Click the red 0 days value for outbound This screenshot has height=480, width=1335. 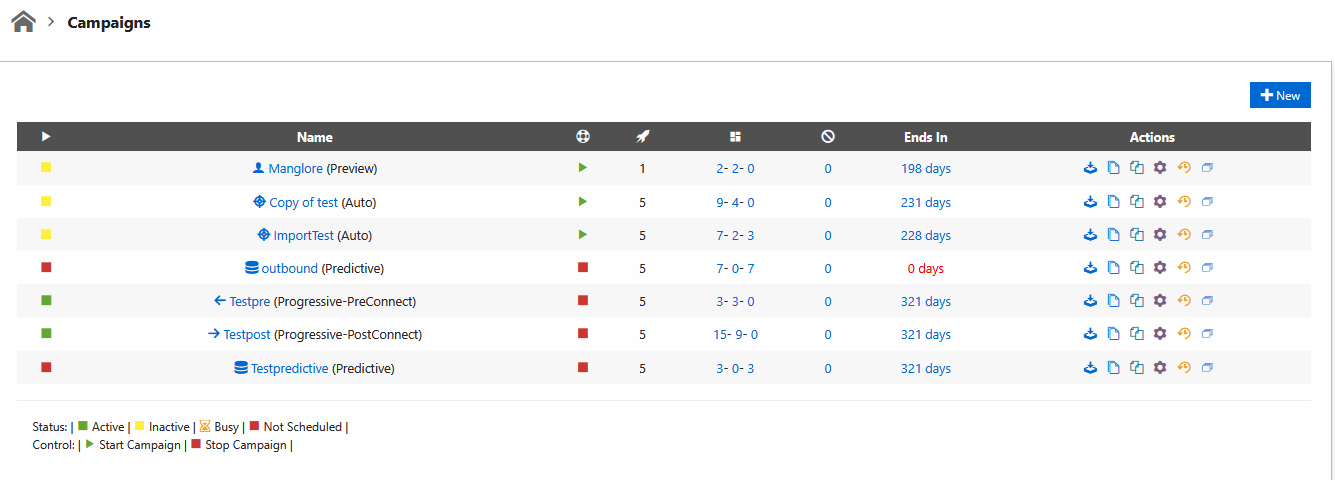coord(926,269)
